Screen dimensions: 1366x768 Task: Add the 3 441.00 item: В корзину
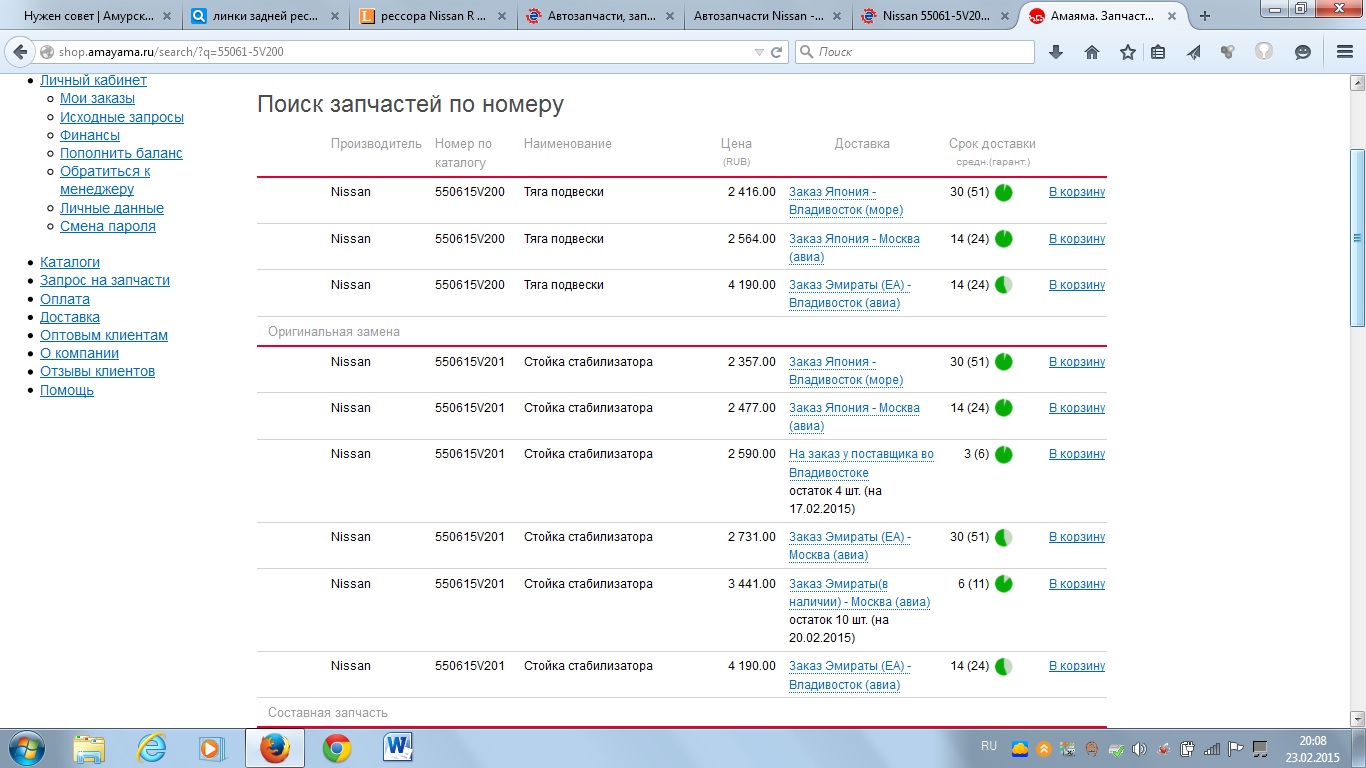pos(1077,584)
